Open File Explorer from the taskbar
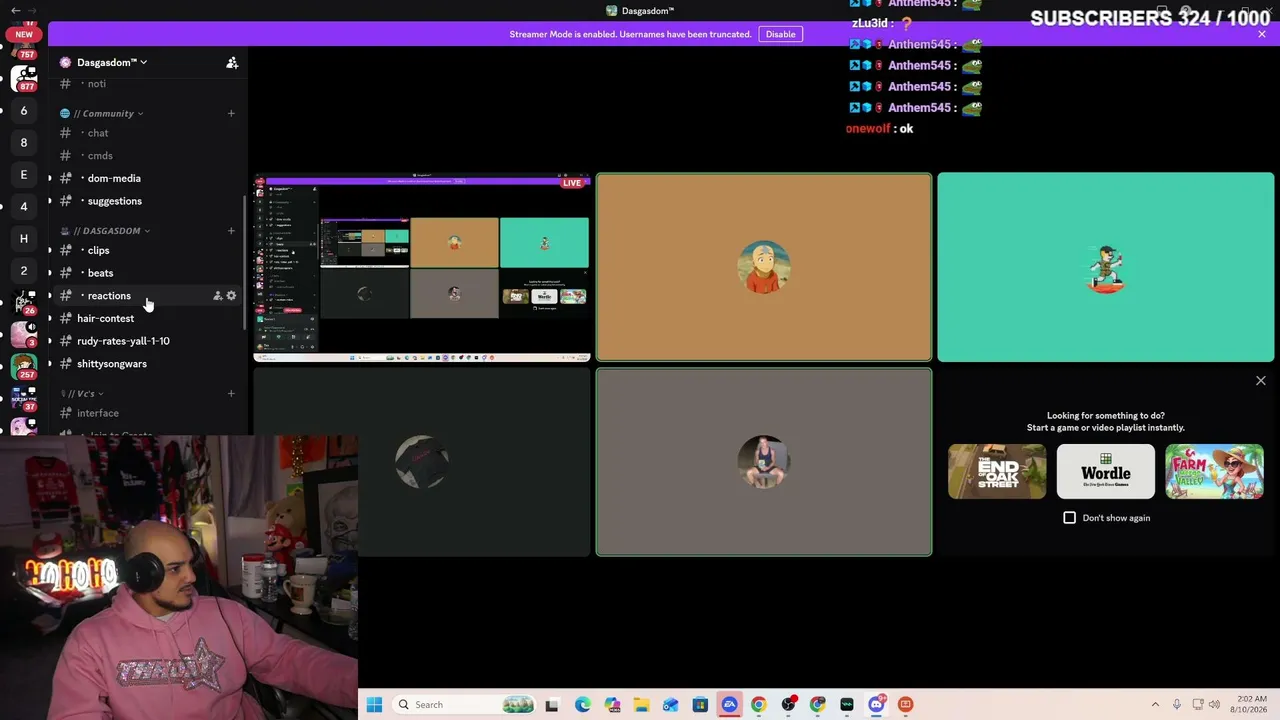This screenshot has width=1280, height=720. (x=641, y=705)
